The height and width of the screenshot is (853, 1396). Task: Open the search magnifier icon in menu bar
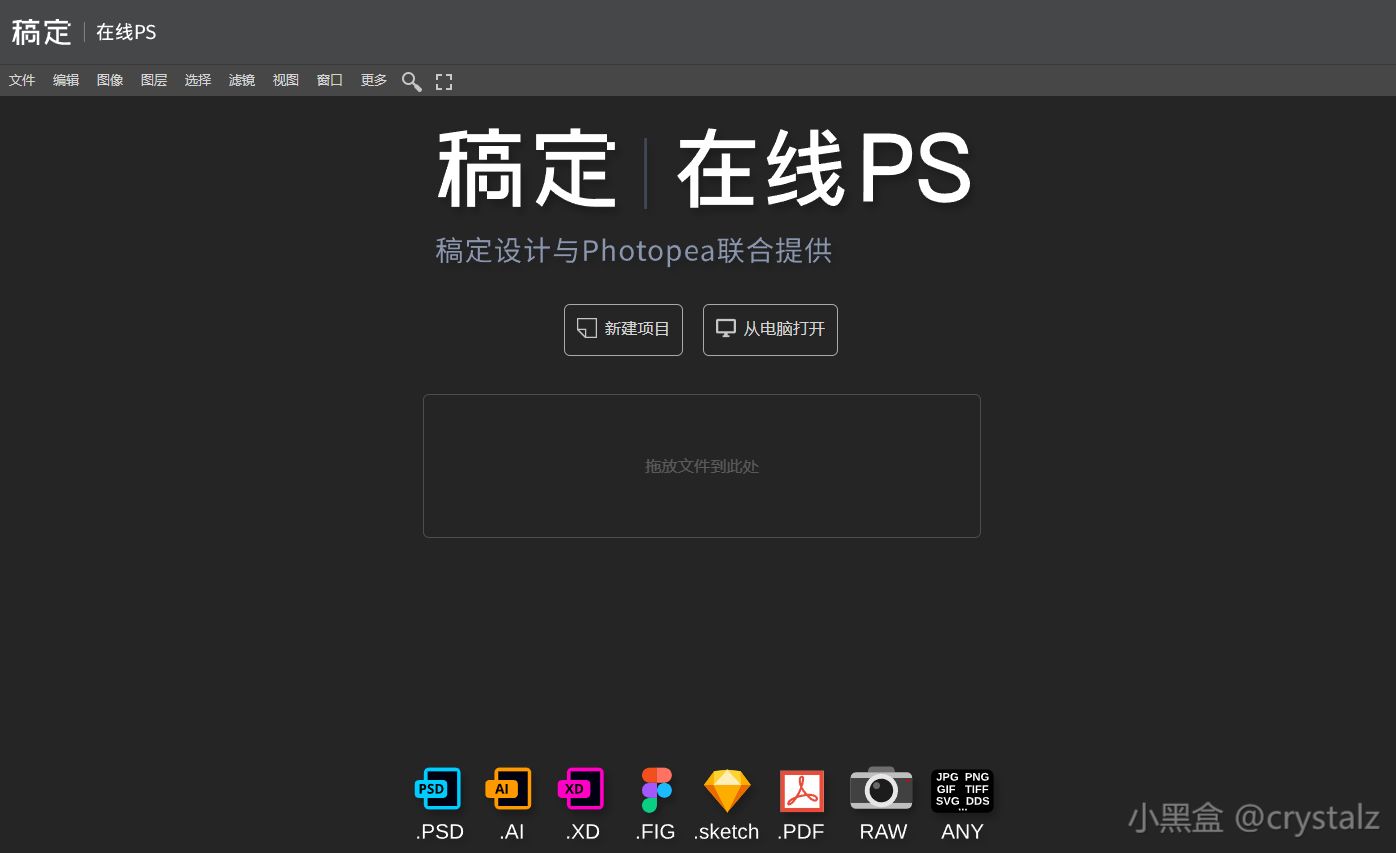coord(411,81)
